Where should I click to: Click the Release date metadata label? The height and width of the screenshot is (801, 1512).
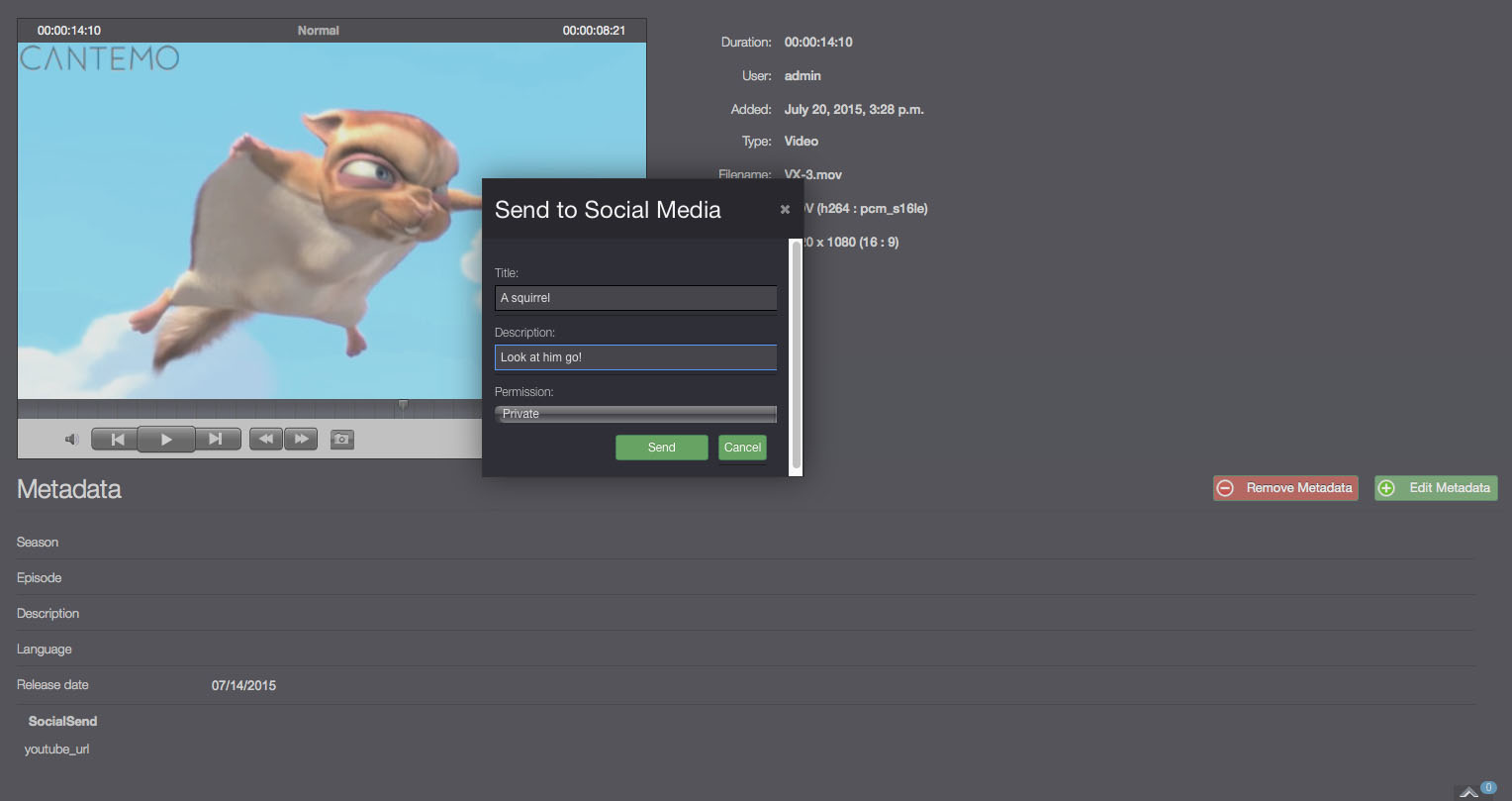[52, 685]
